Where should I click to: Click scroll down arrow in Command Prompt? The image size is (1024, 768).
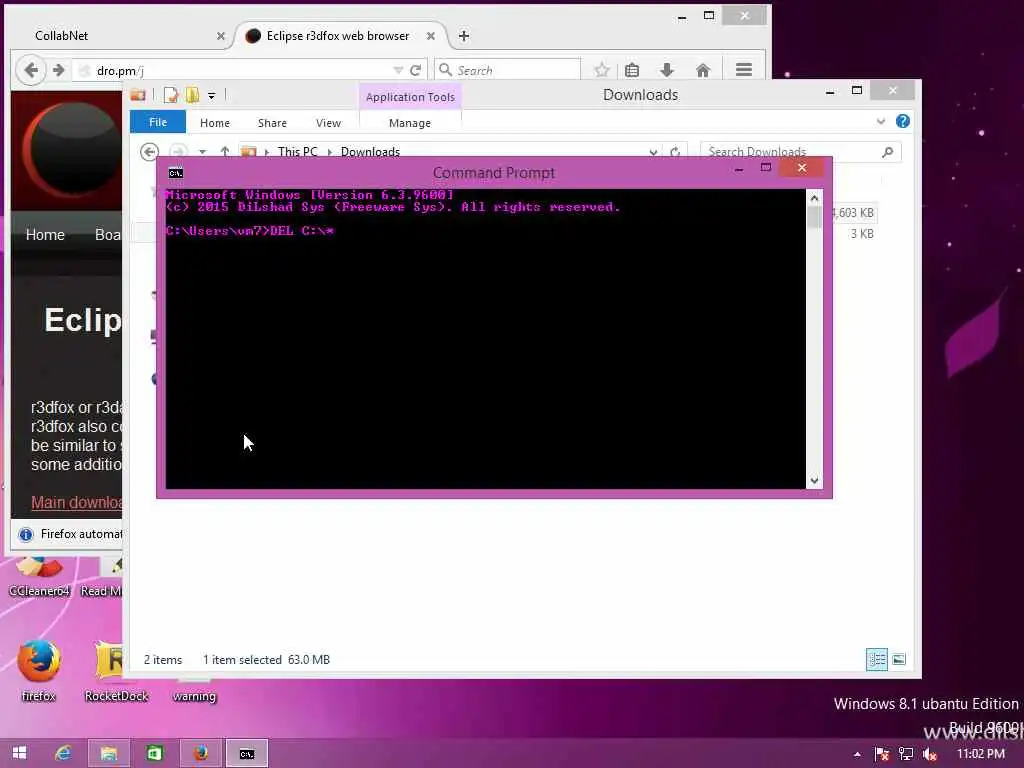pyautogui.click(x=814, y=481)
